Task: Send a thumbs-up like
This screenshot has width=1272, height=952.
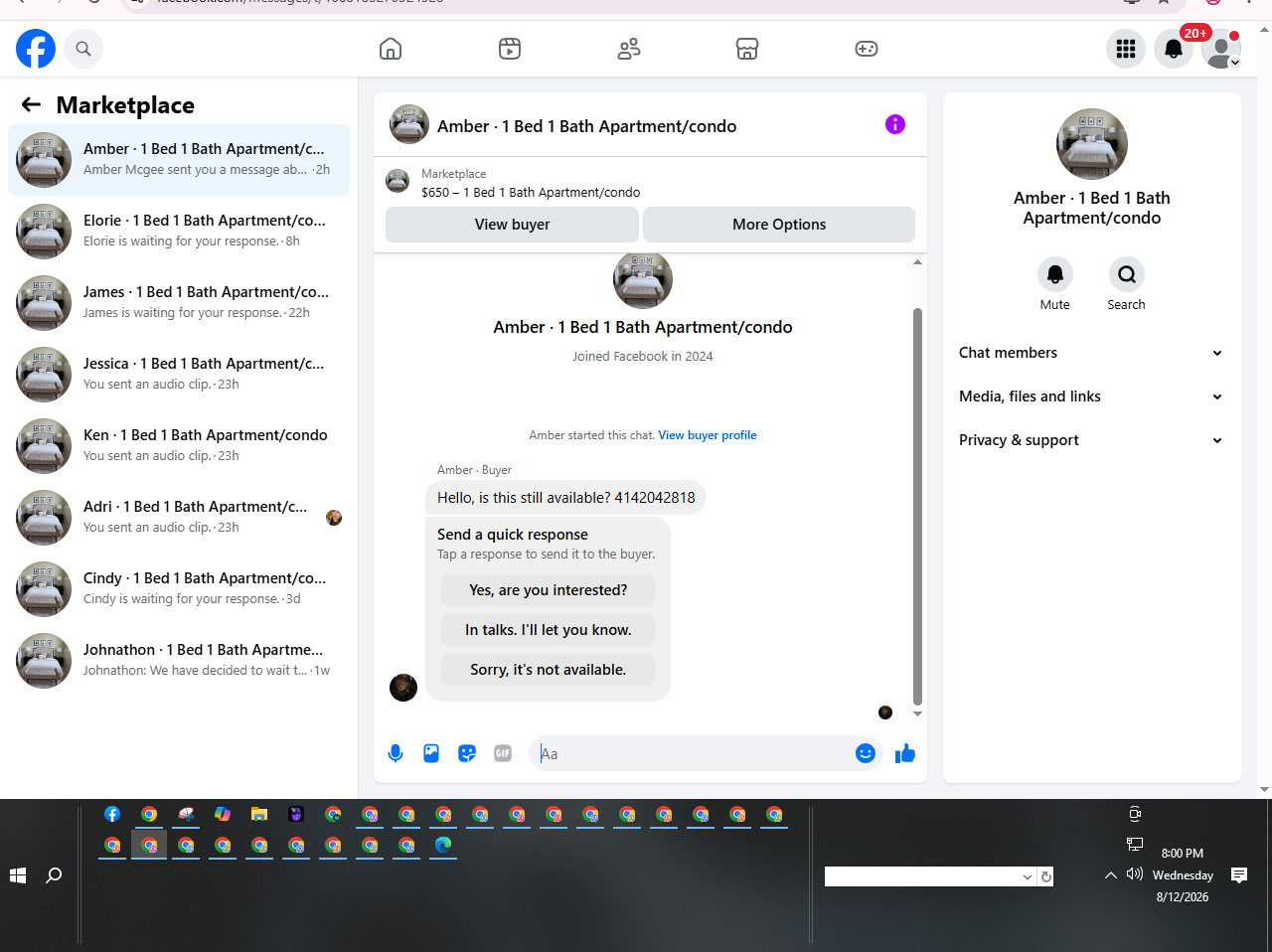Action: point(905,753)
